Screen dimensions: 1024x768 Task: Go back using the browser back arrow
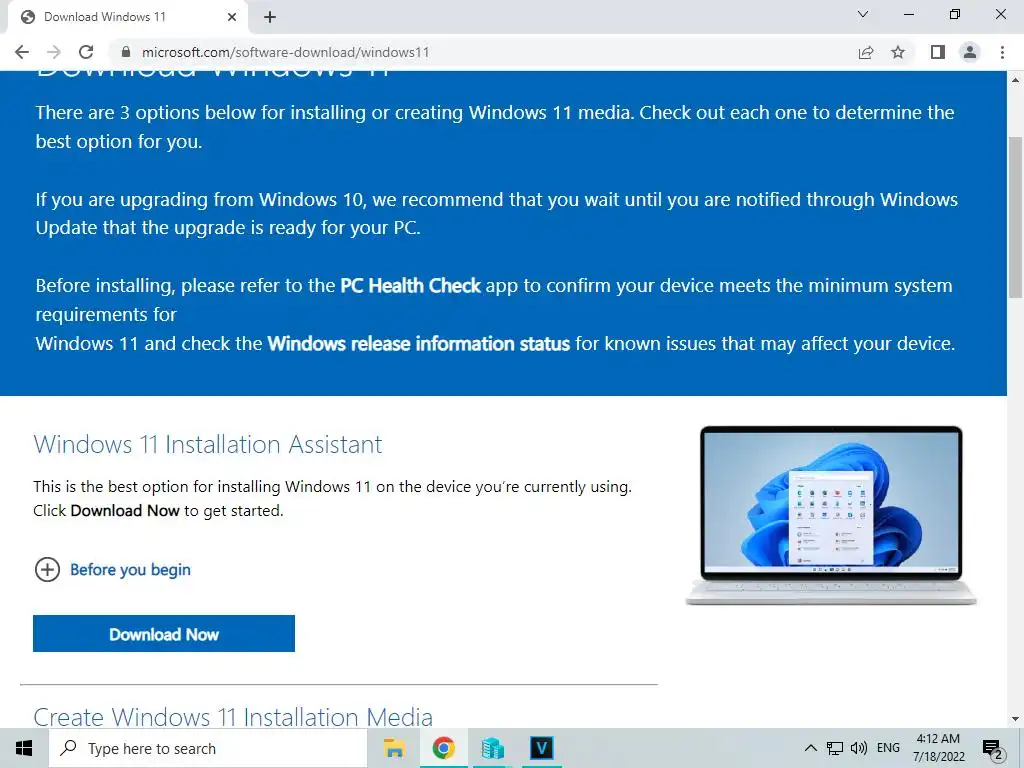(22, 52)
